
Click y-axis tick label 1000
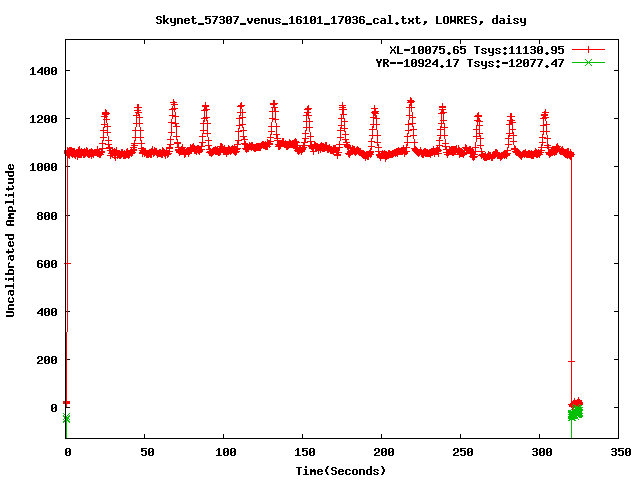tap(43, 167)
